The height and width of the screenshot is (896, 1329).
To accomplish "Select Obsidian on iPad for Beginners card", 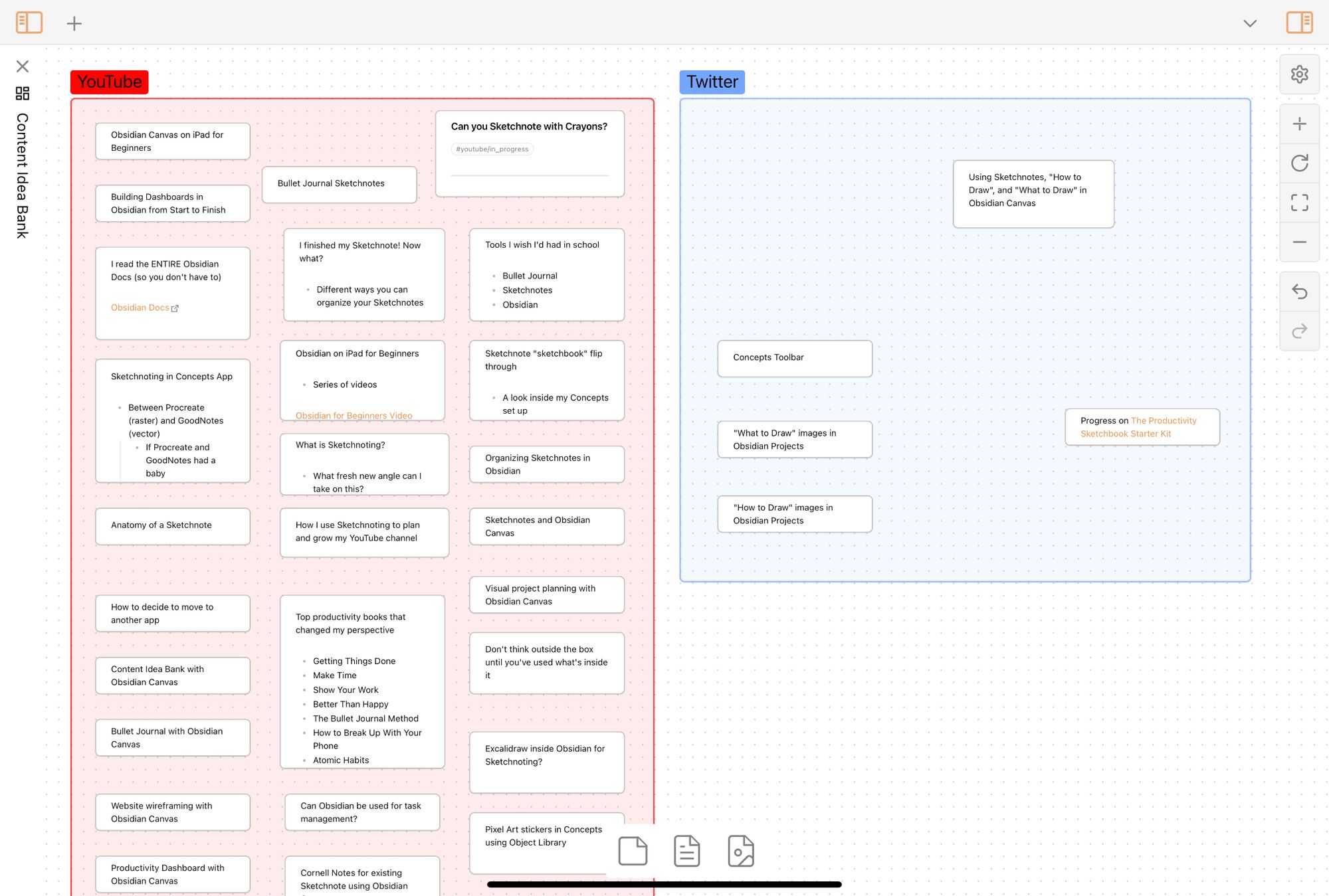I will pos(362,380).
